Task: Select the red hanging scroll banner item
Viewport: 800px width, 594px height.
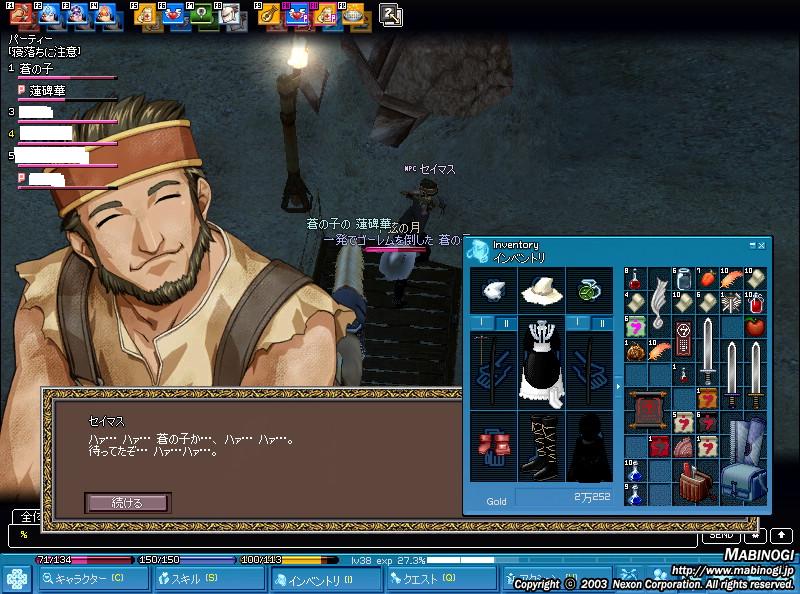Action: click(647, 410)
